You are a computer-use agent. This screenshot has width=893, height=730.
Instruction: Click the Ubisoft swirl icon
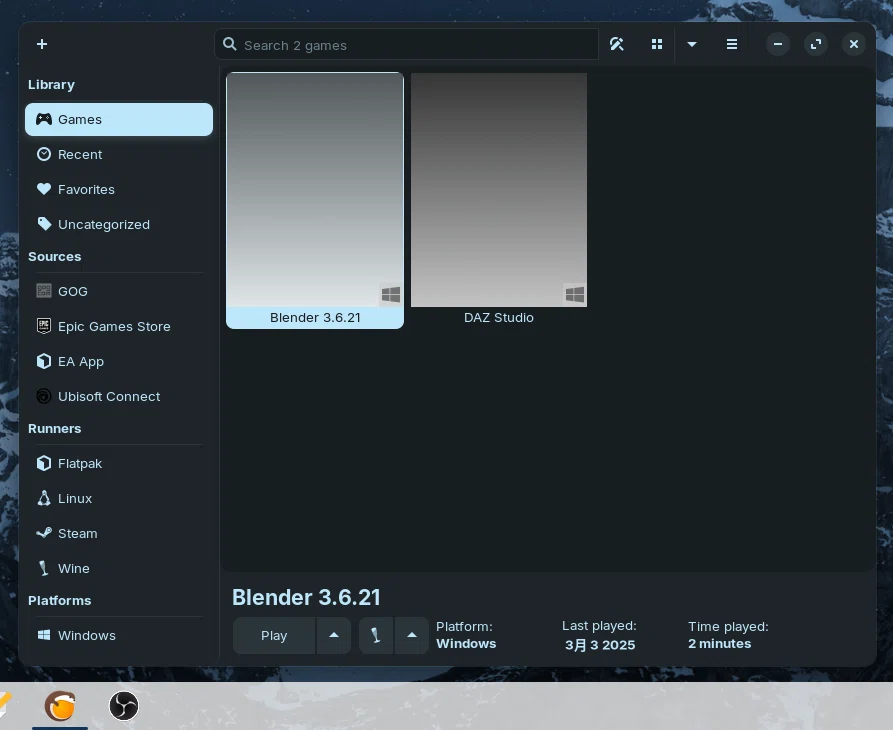(44, 396)
